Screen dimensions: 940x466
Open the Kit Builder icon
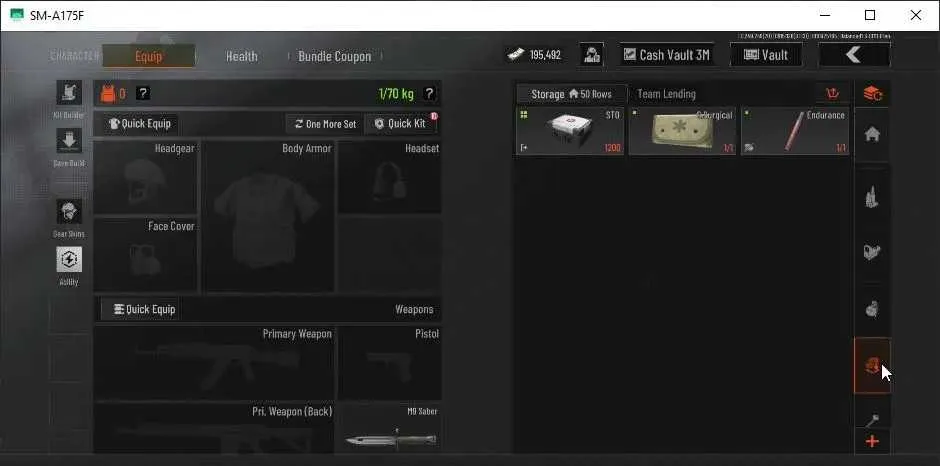69,93
